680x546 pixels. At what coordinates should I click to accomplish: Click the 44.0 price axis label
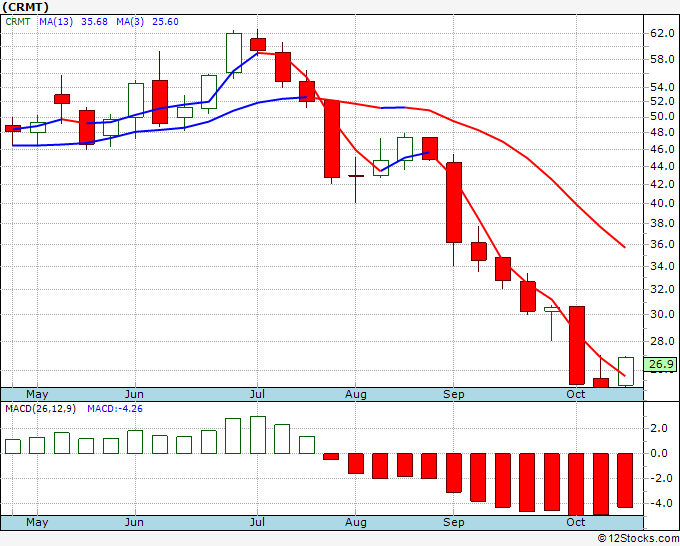[x=662, y=167]
